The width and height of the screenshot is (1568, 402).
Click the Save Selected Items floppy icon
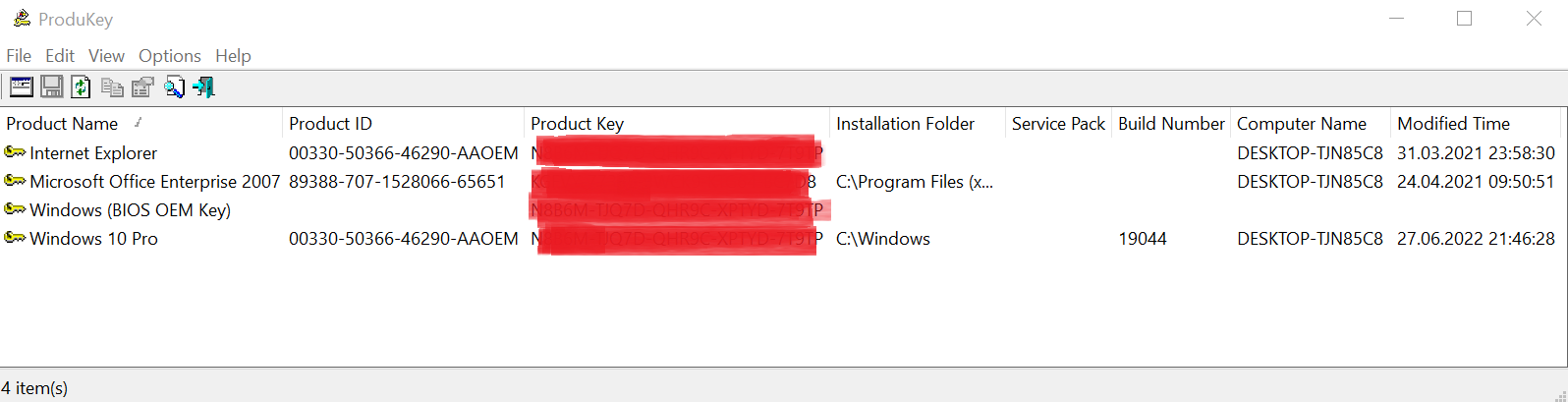tap(52, 87)
